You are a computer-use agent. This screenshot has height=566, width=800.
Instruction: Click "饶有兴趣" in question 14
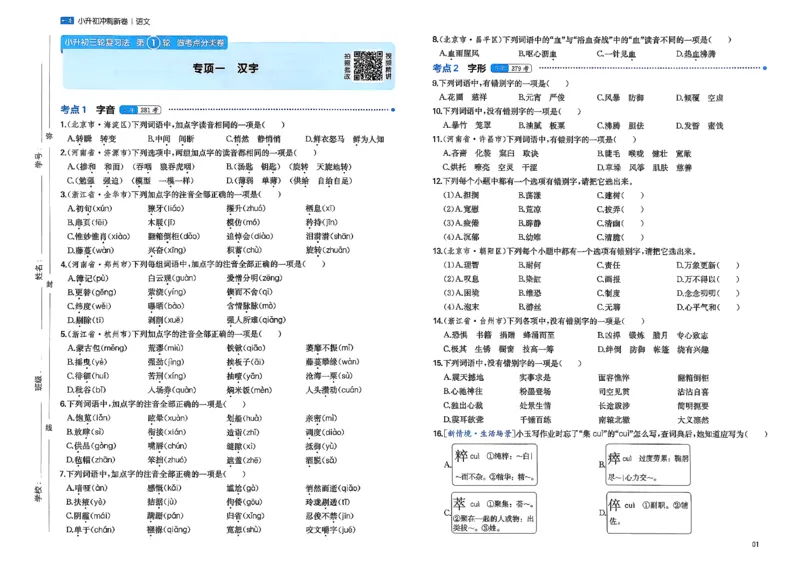pyautogui.click(x=692, y=349)
